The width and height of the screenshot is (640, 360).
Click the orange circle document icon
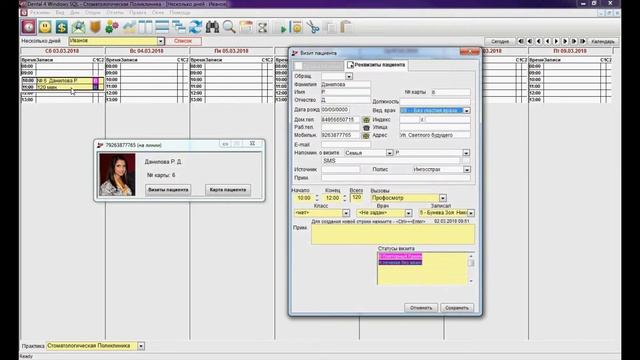(x=297, y=27)
